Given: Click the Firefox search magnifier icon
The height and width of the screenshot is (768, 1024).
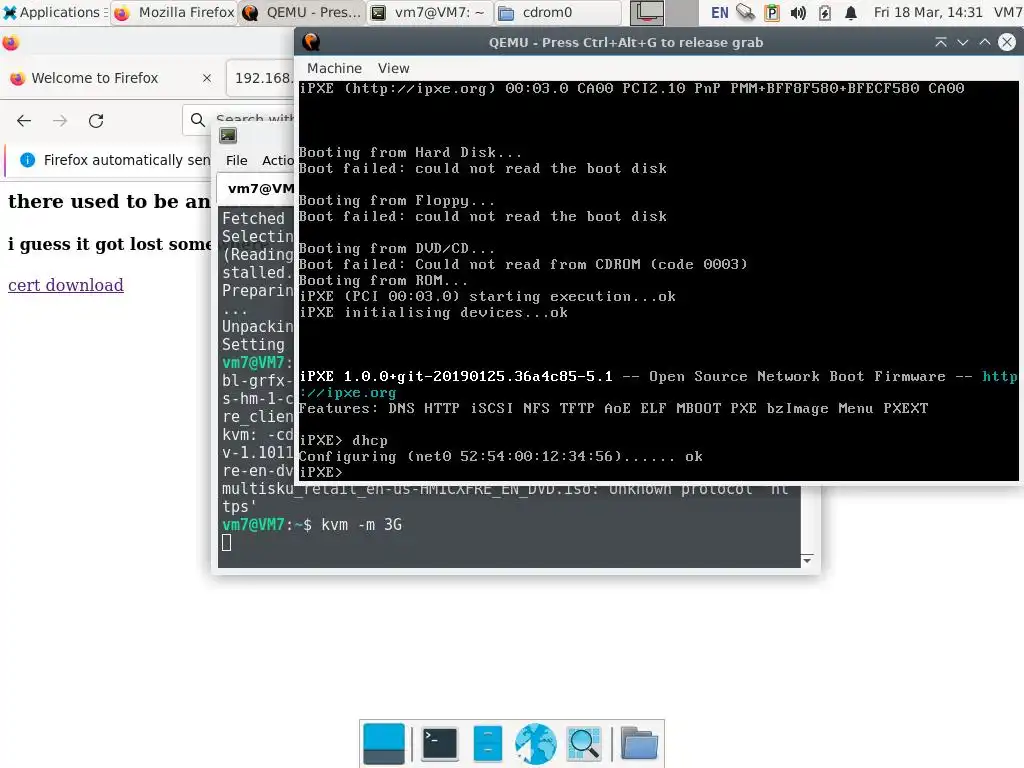Looking at the screenshot, I should pos(197,120).
